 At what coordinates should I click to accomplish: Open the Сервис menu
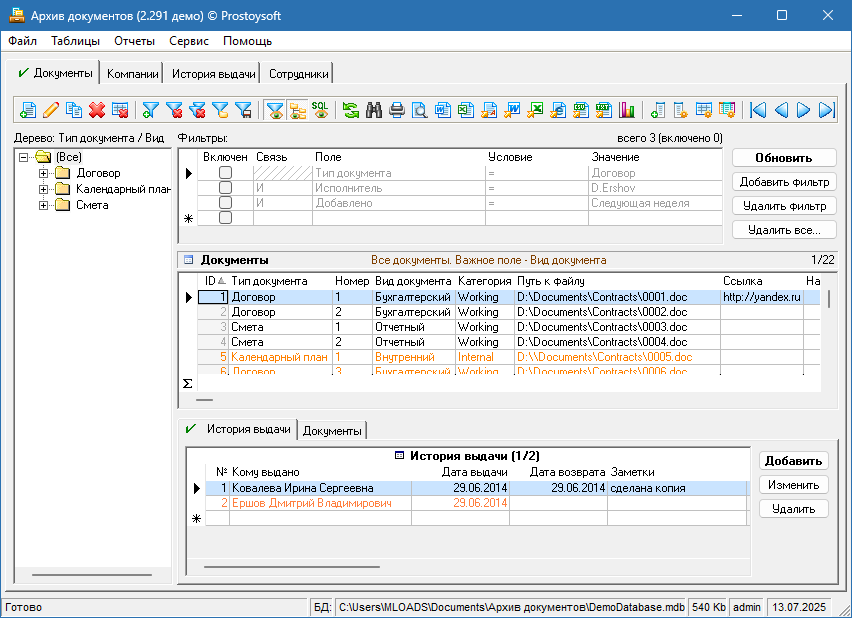click(x=189, y=41)
